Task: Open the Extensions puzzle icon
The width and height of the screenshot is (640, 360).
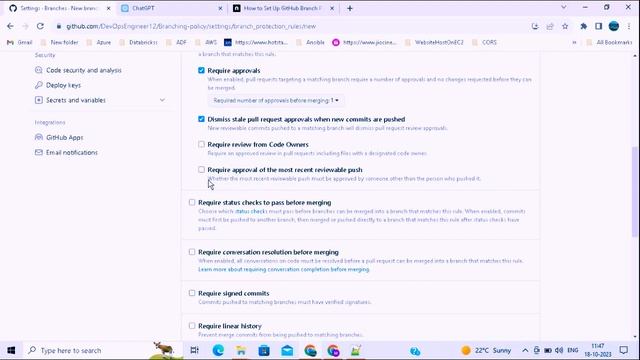Action: [584, 26]
